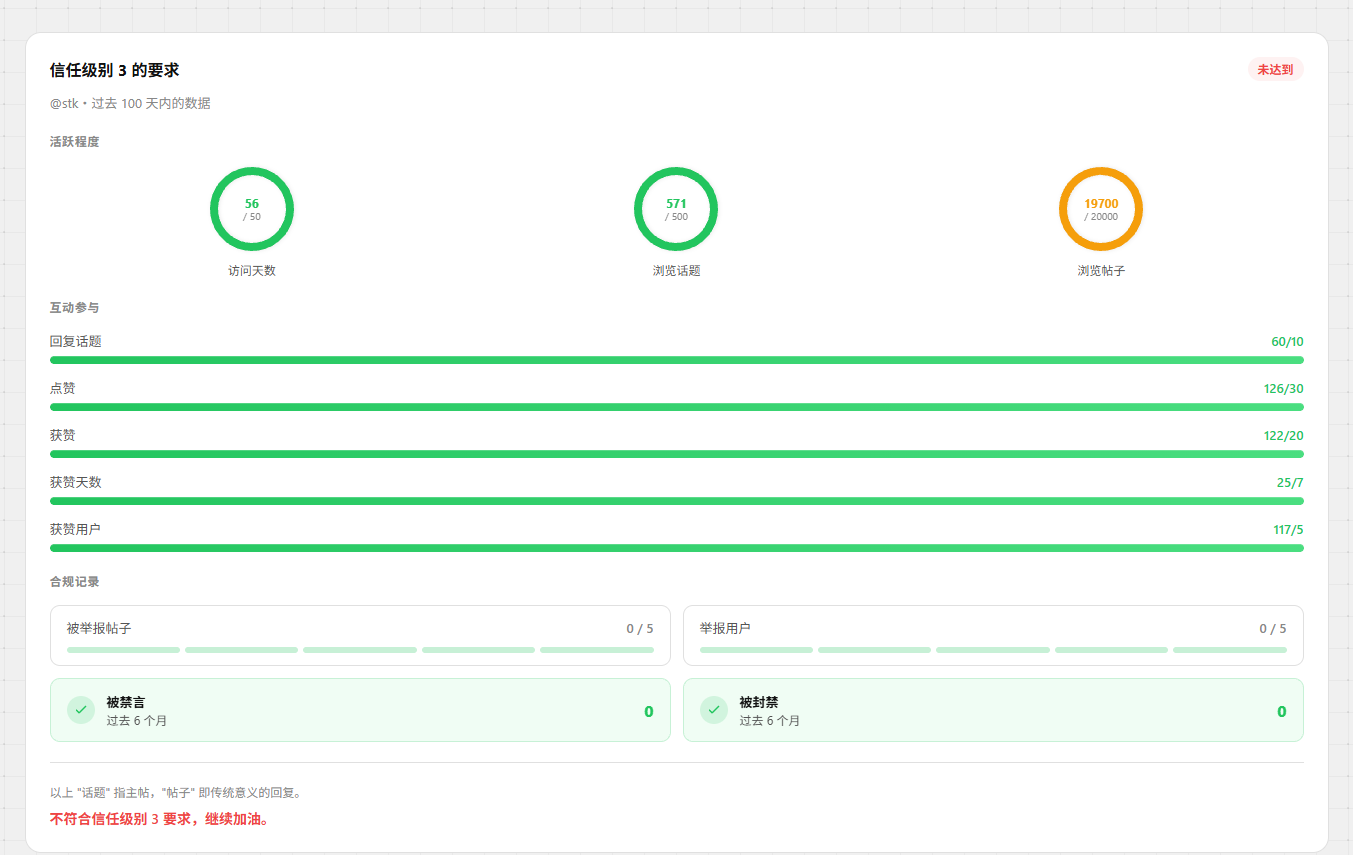Click the orange 浏览帖子 ring showing 19700
Image resolution: width=1353 pixels, height=855 pixels.
pos(1101,209)
